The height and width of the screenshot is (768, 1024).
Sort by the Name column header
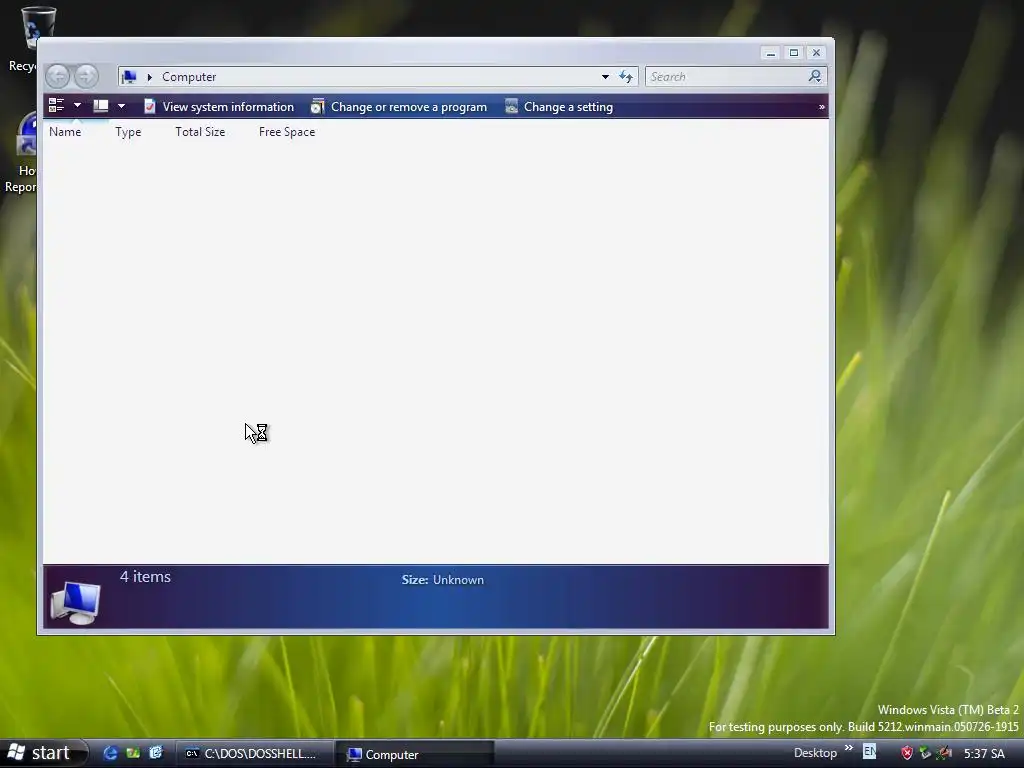(65, 132)
